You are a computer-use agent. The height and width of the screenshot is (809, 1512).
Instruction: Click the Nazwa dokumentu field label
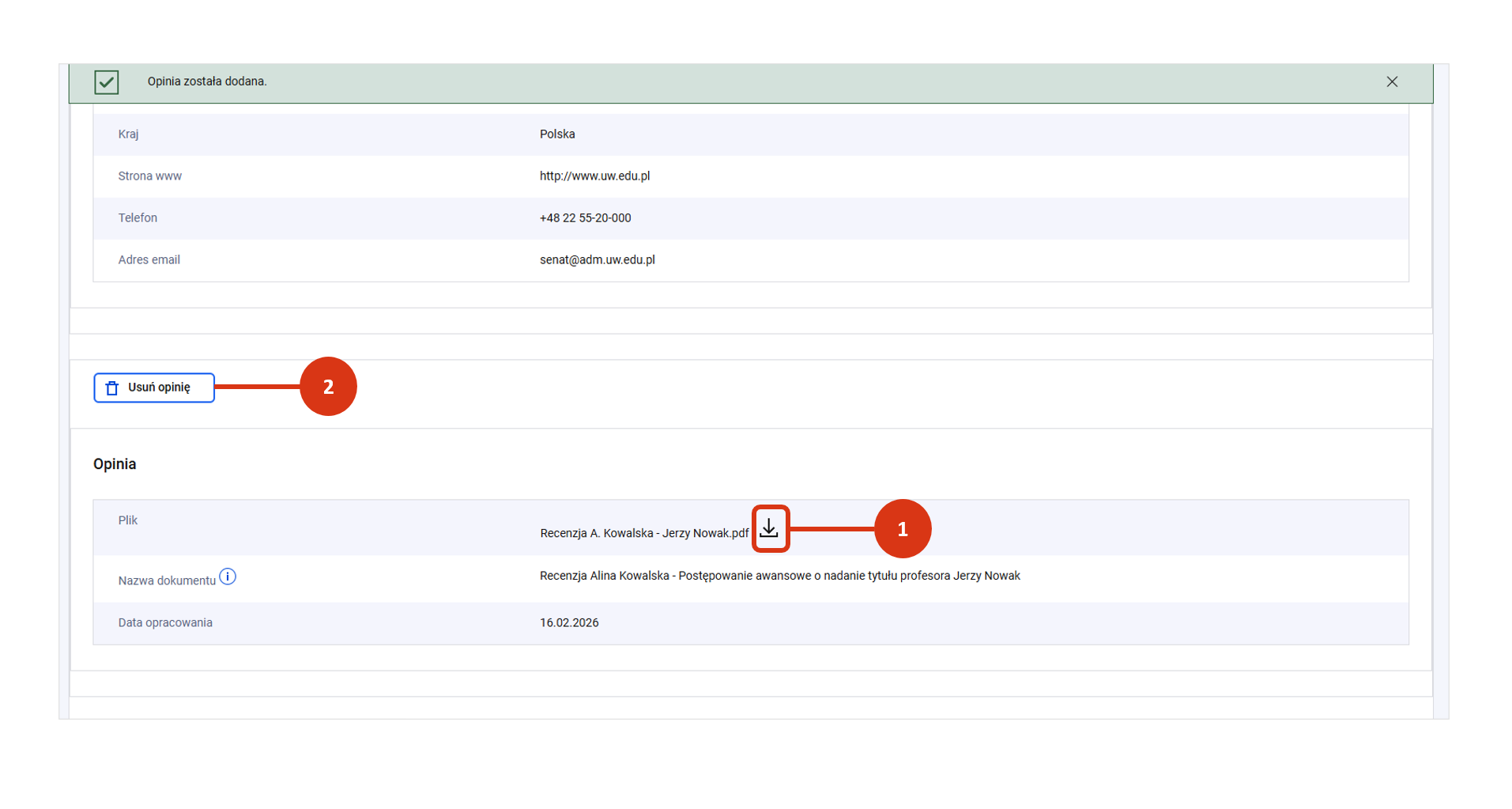click(167, 580)
